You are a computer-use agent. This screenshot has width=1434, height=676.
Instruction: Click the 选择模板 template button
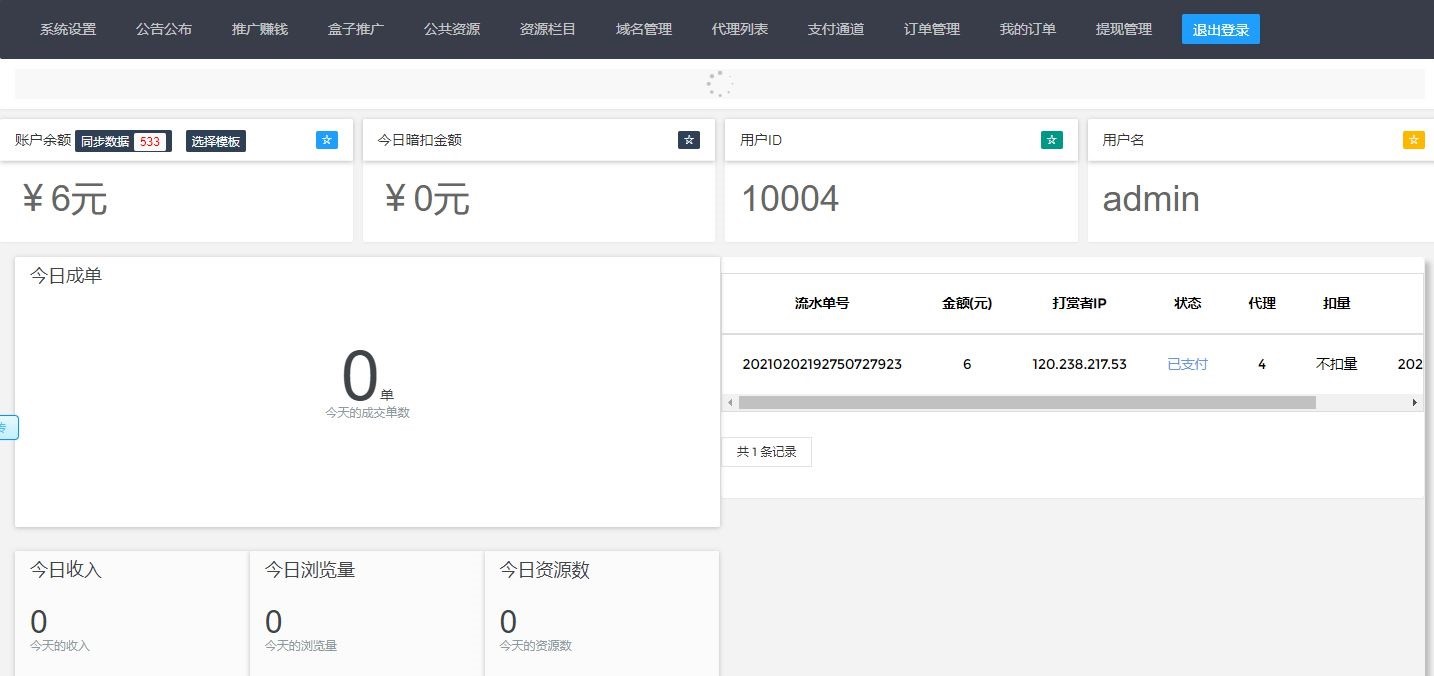pos(215,141)
